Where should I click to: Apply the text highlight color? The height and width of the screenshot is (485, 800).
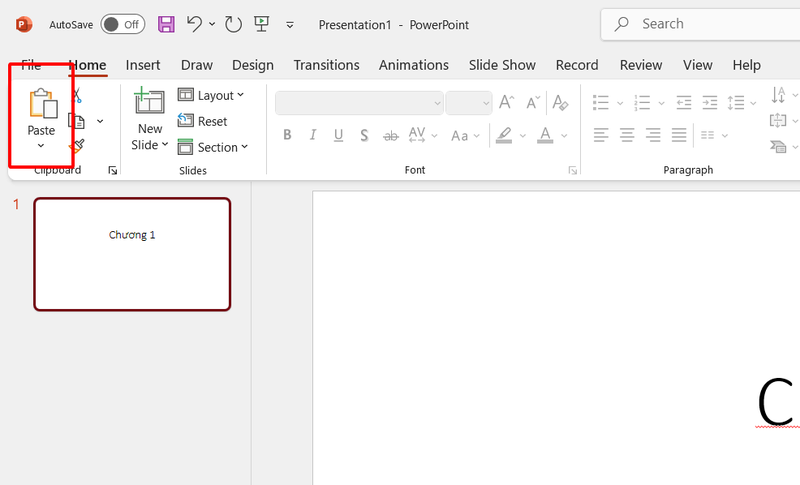pos(504,135)
